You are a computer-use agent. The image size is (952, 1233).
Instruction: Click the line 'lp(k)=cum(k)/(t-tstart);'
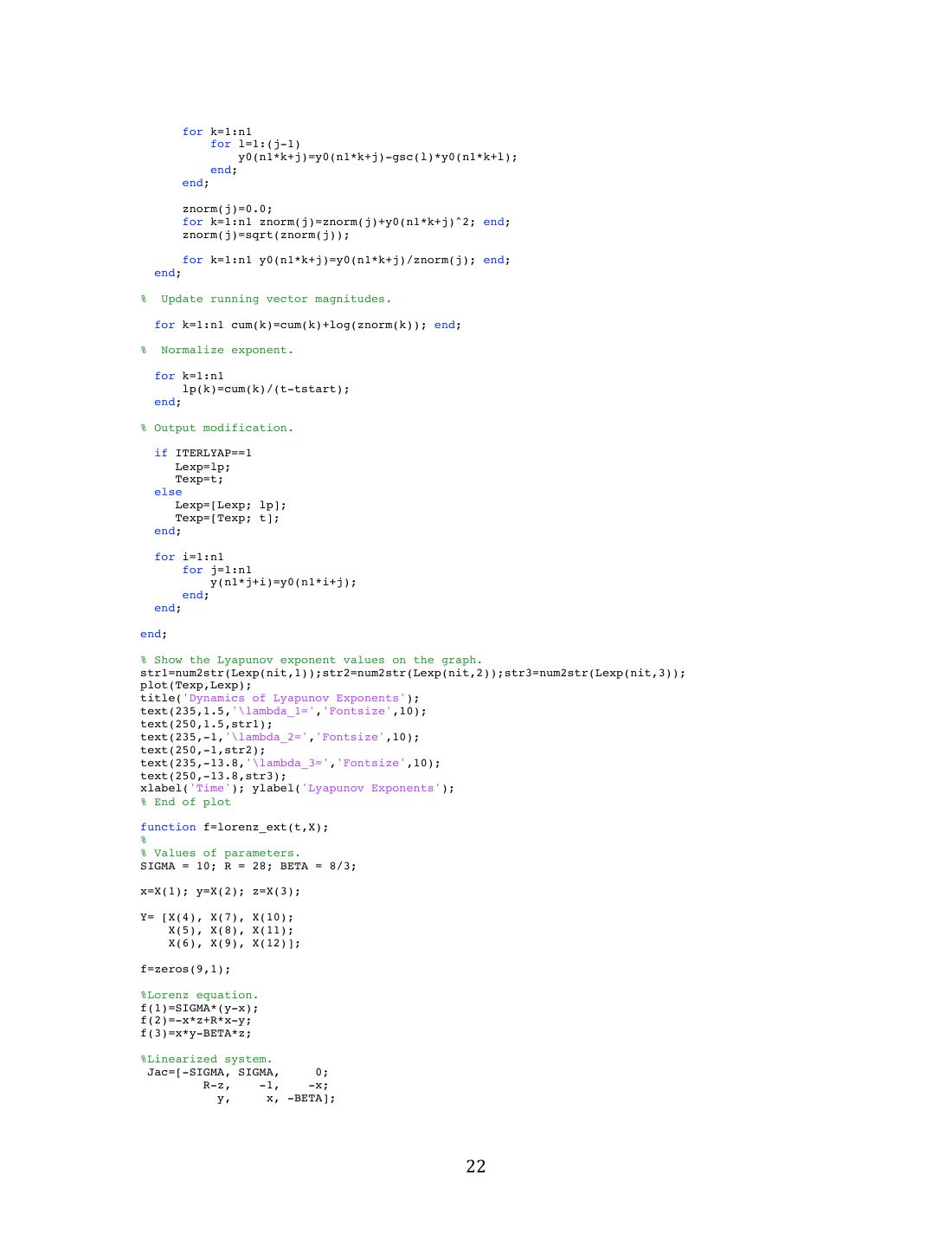(x=267, y=390)
